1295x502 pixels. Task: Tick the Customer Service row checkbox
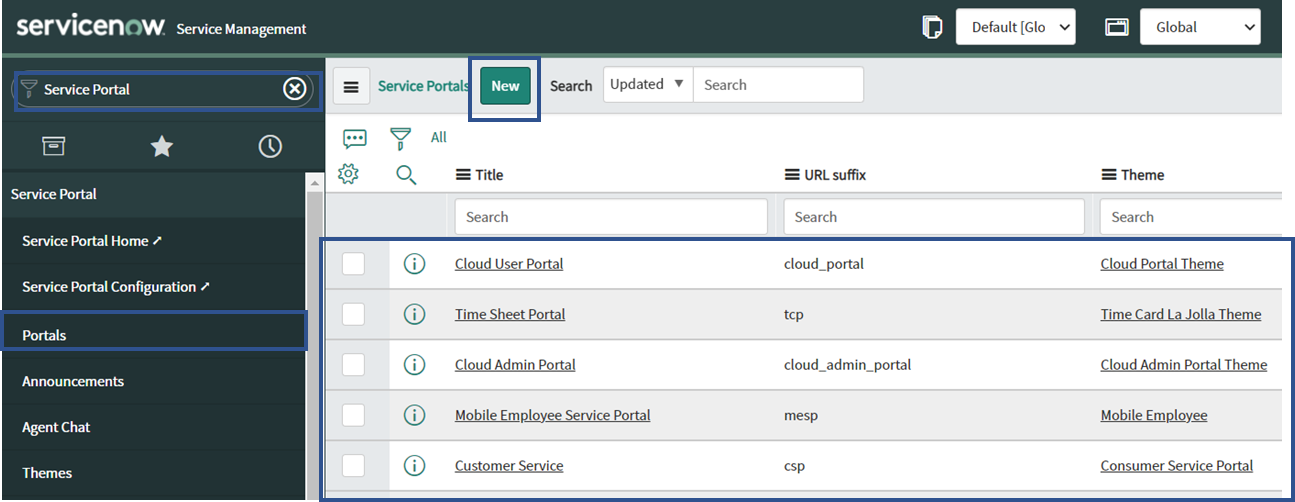point(353,465)
